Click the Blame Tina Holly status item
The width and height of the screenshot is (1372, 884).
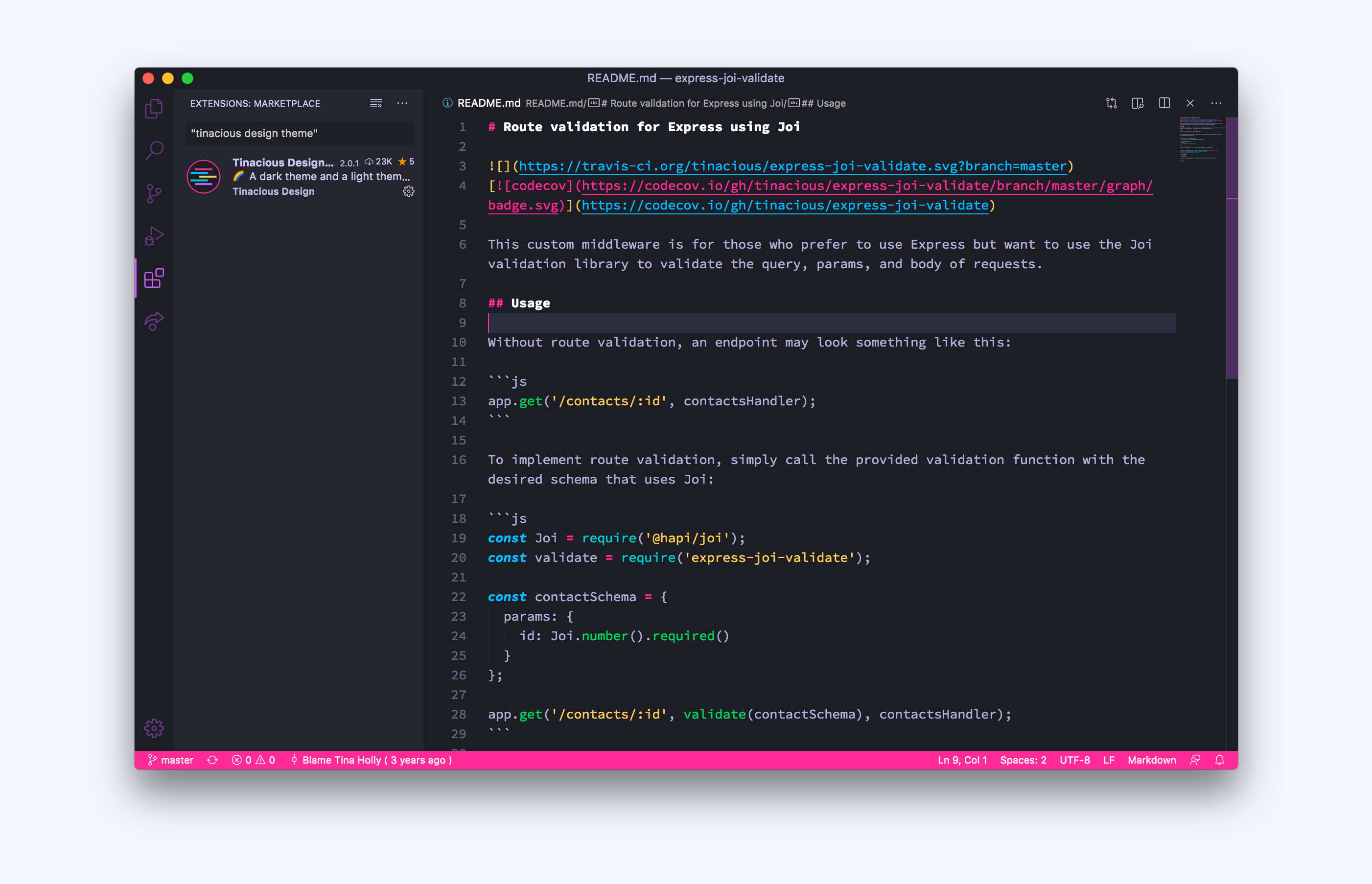point(372,760)
